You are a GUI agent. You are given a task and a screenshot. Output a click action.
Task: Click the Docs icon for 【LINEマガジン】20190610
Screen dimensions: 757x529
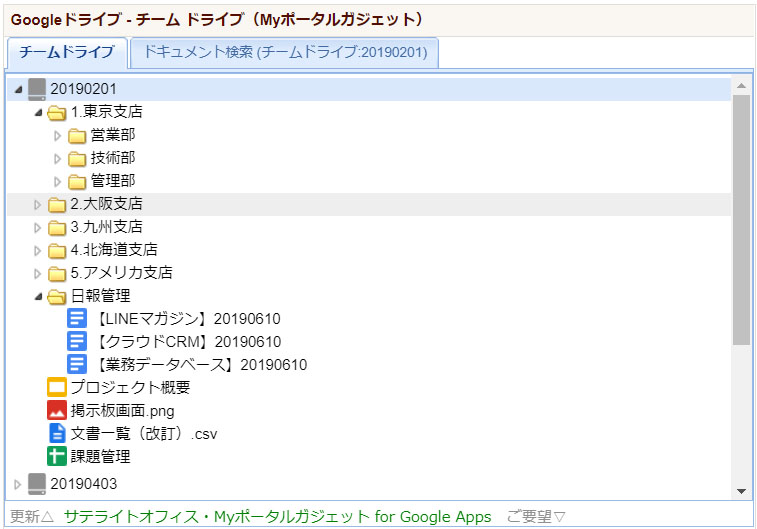tap(77, 319)
